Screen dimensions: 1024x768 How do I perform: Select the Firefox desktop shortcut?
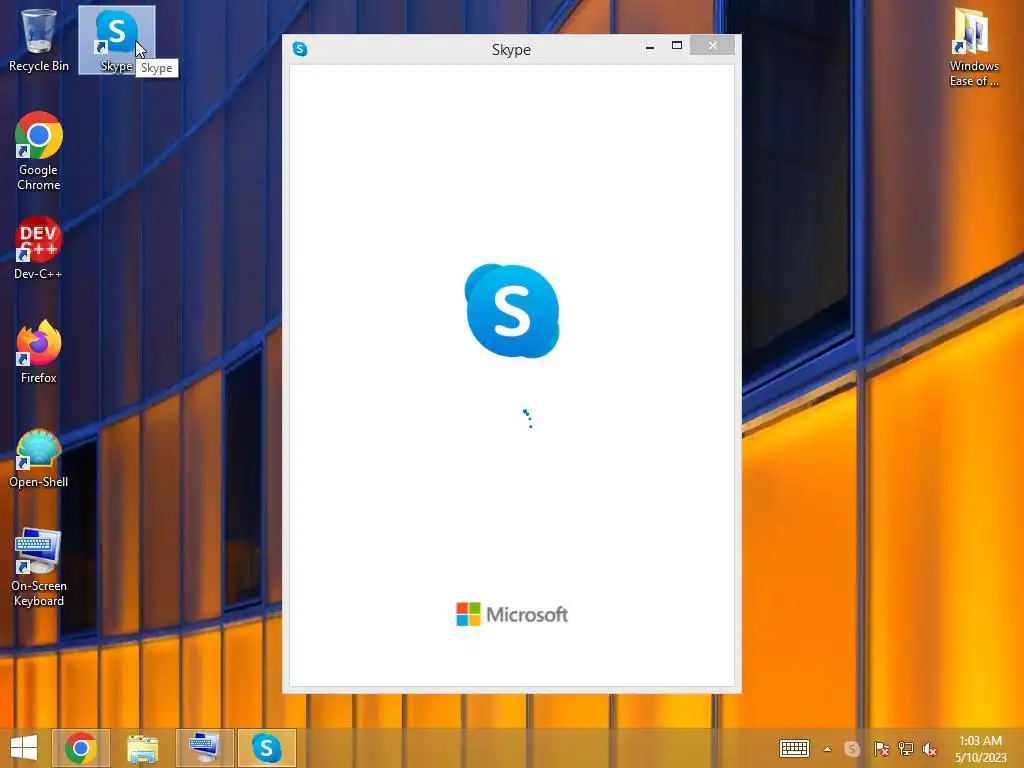[x=39, y=352]
